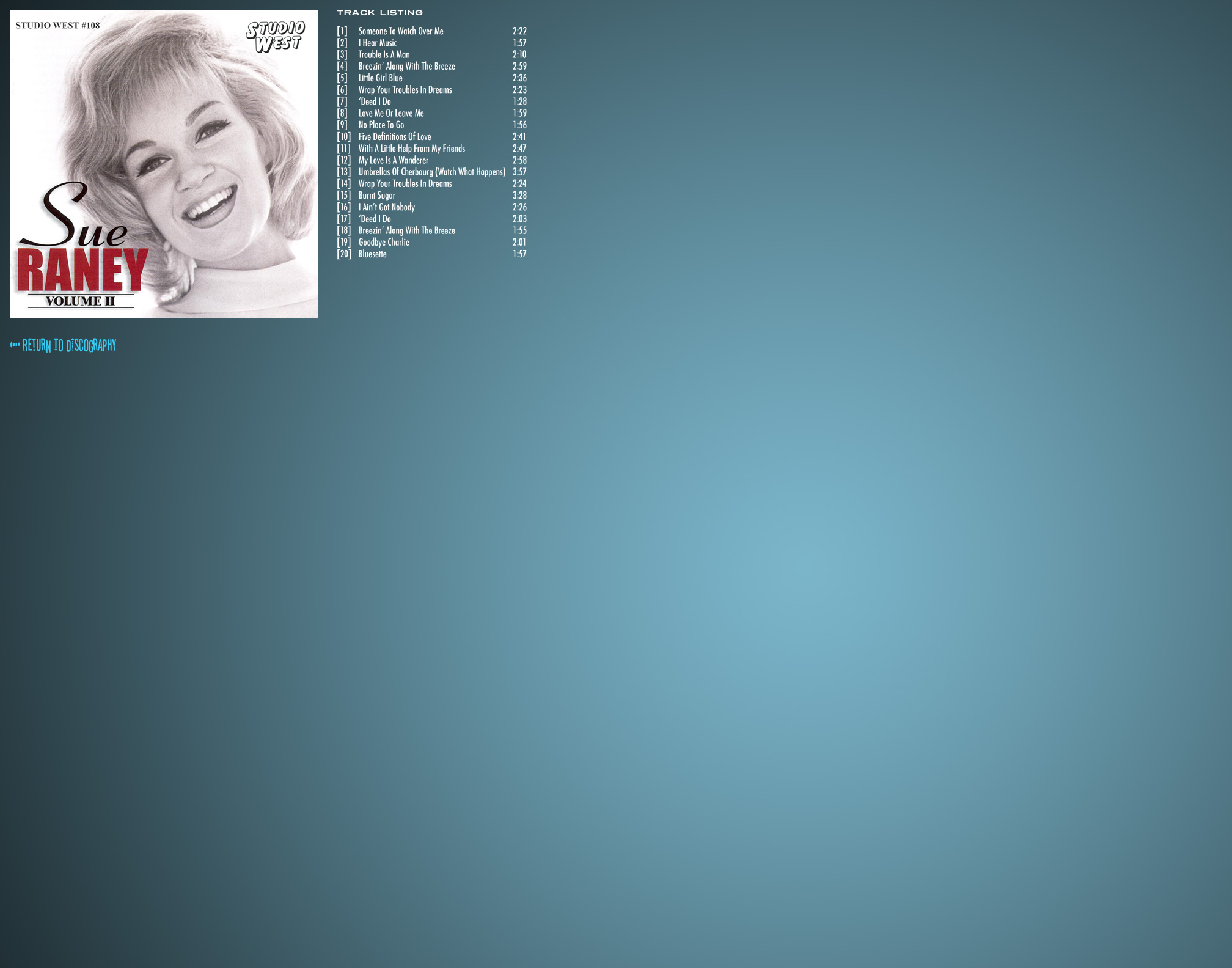Click the 3:57 track duration
The height and width of the screenshot is (968, 1232).
point(519,172)
